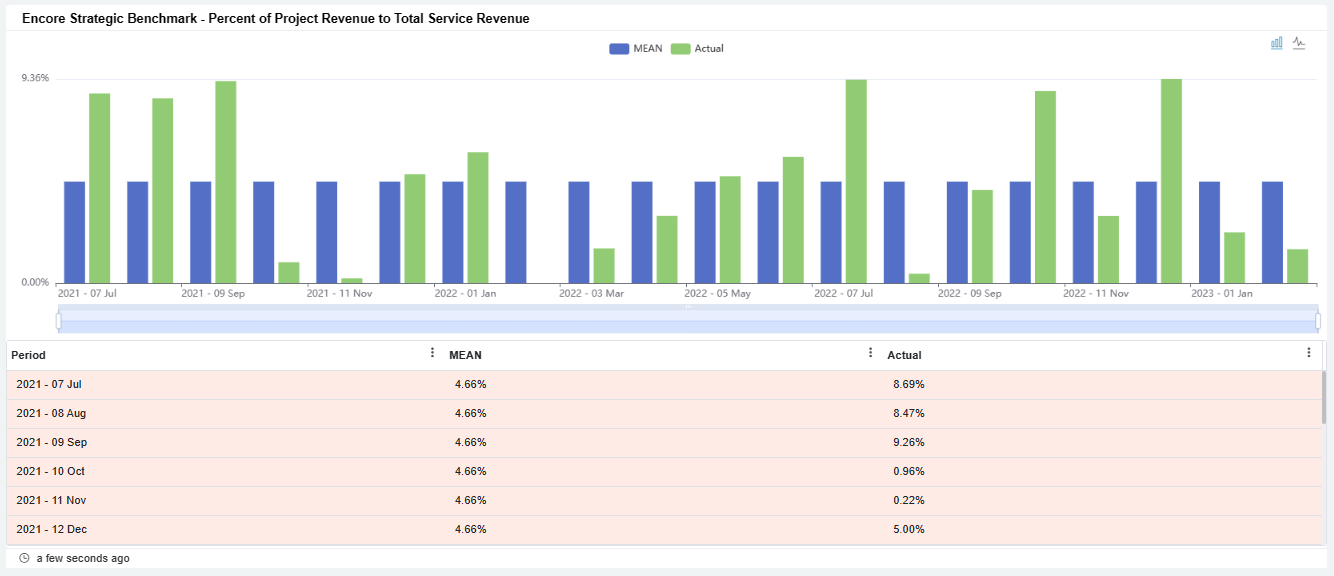
Task: Toggle the MEAN series in the legend
Action: 636,48
